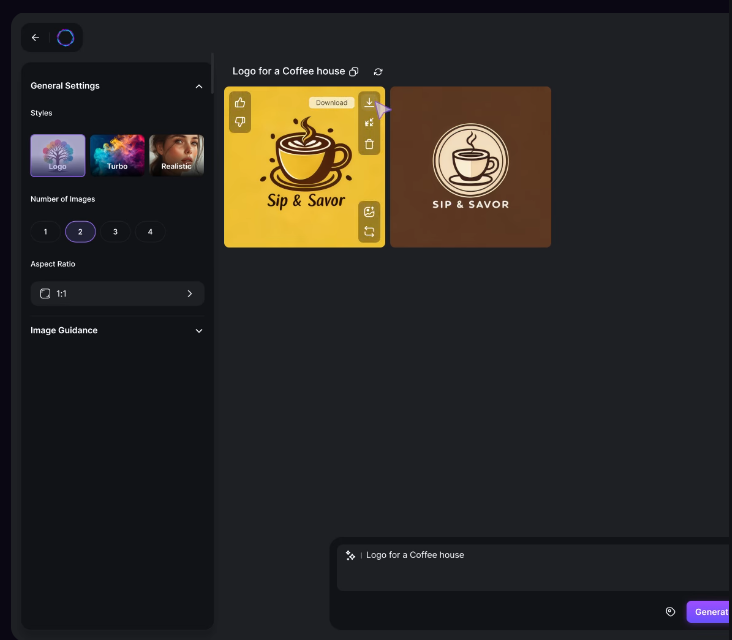Open the 1:1 aspect ratio selector

coord(117,294)
